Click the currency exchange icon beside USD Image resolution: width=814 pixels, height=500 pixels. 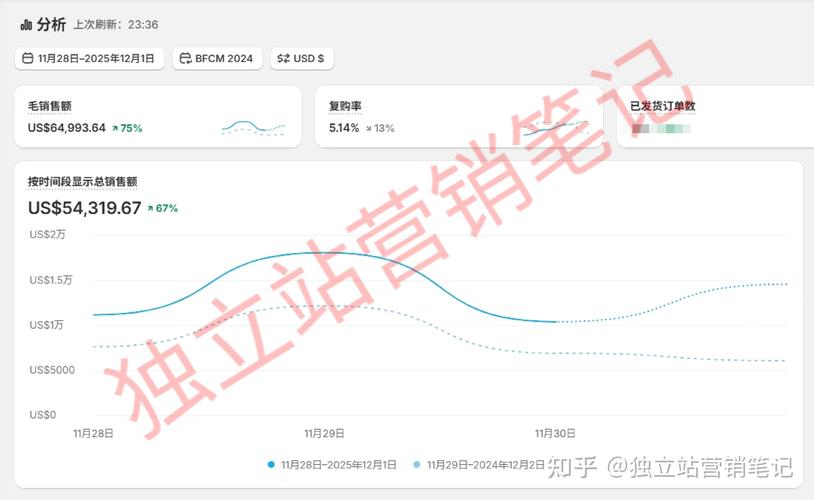(283, 58)
